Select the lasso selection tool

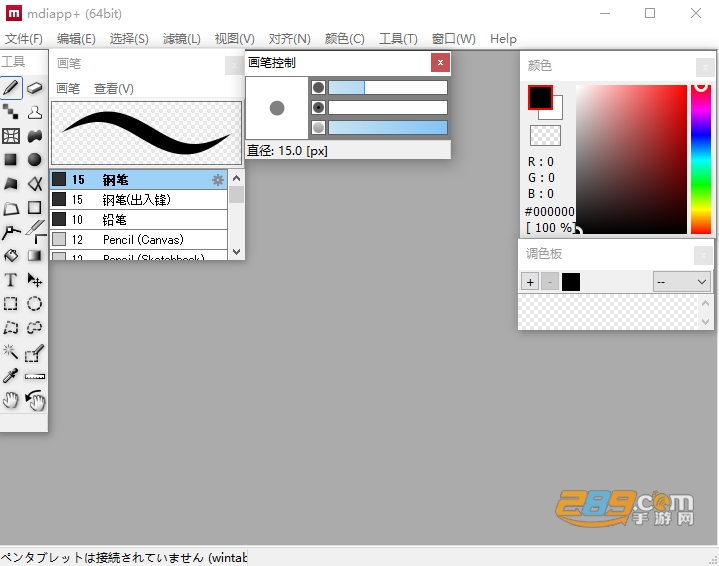point(35,327)
